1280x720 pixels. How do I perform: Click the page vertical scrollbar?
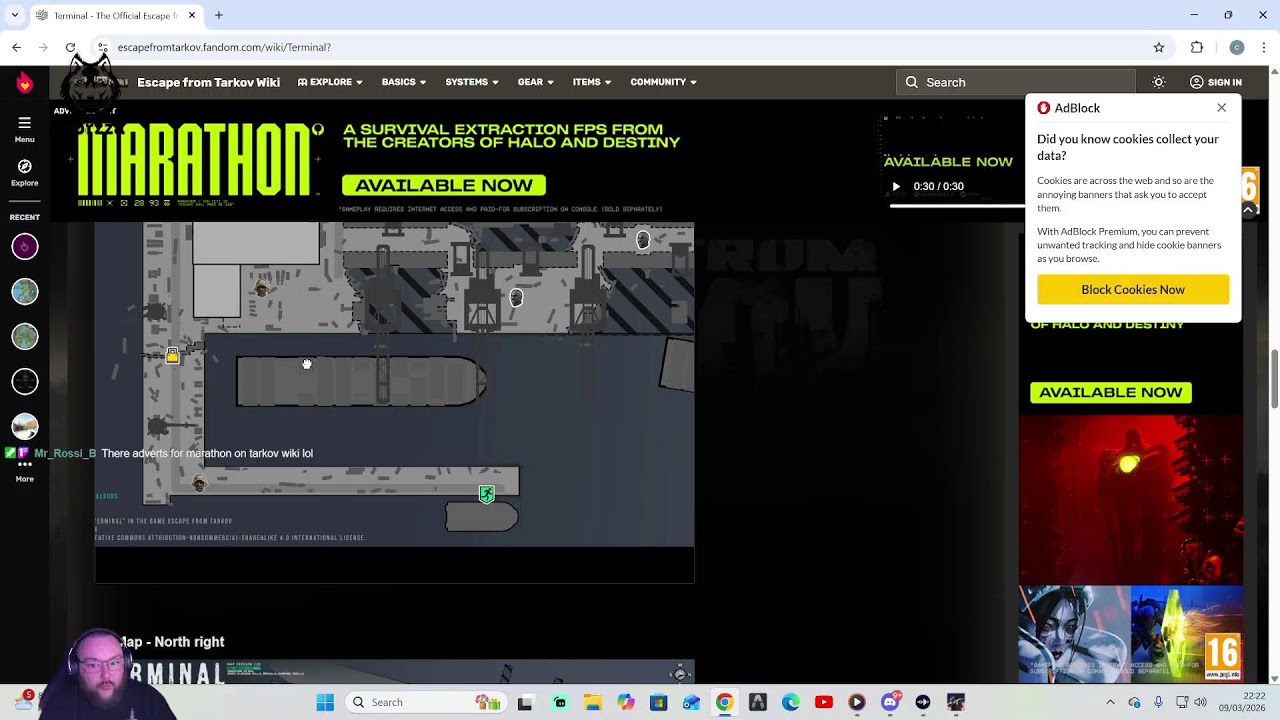[1274, 378]
